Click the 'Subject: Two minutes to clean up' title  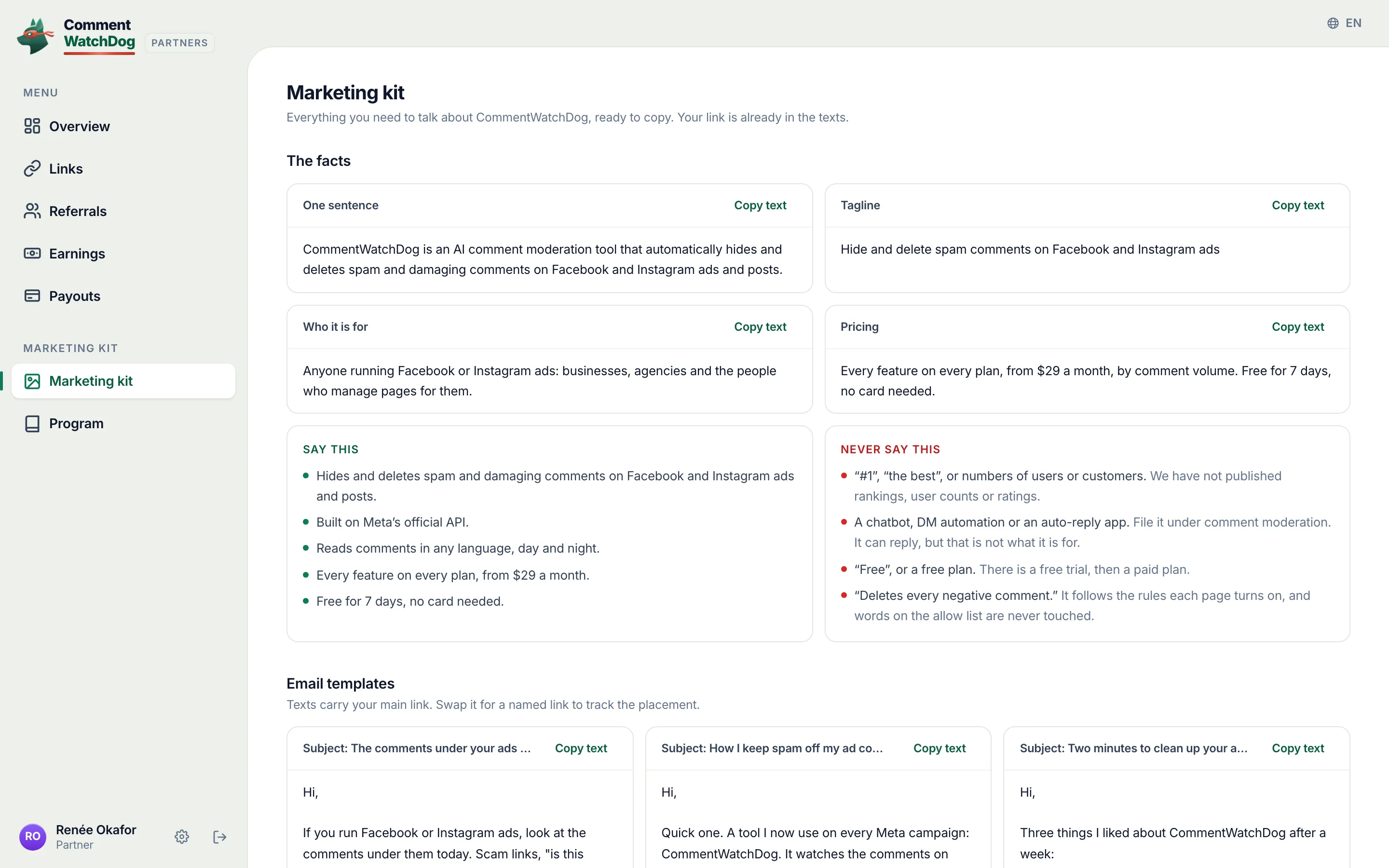[1133, 748]
